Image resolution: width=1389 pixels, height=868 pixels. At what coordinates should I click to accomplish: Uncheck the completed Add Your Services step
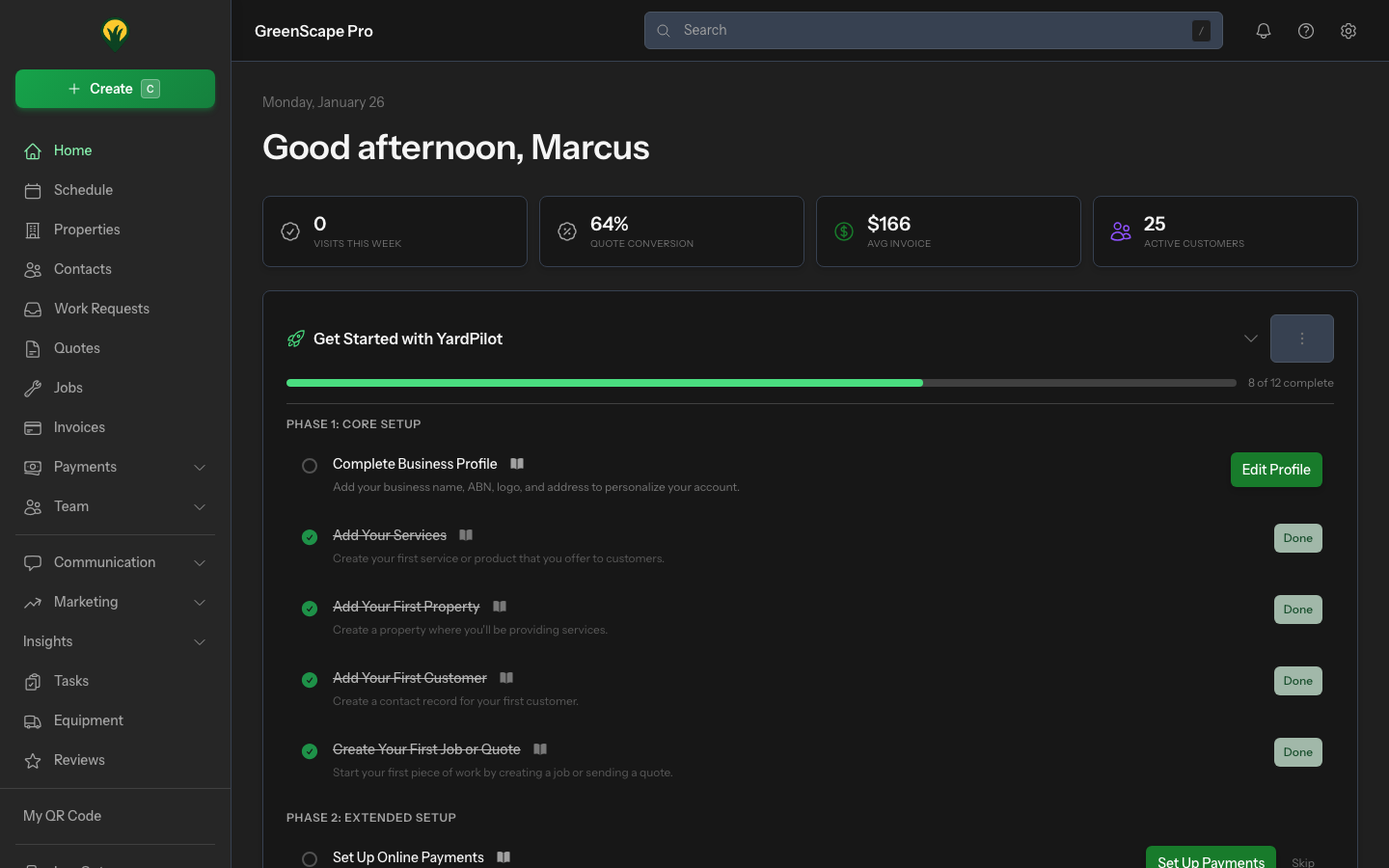[x=310, y=537]
